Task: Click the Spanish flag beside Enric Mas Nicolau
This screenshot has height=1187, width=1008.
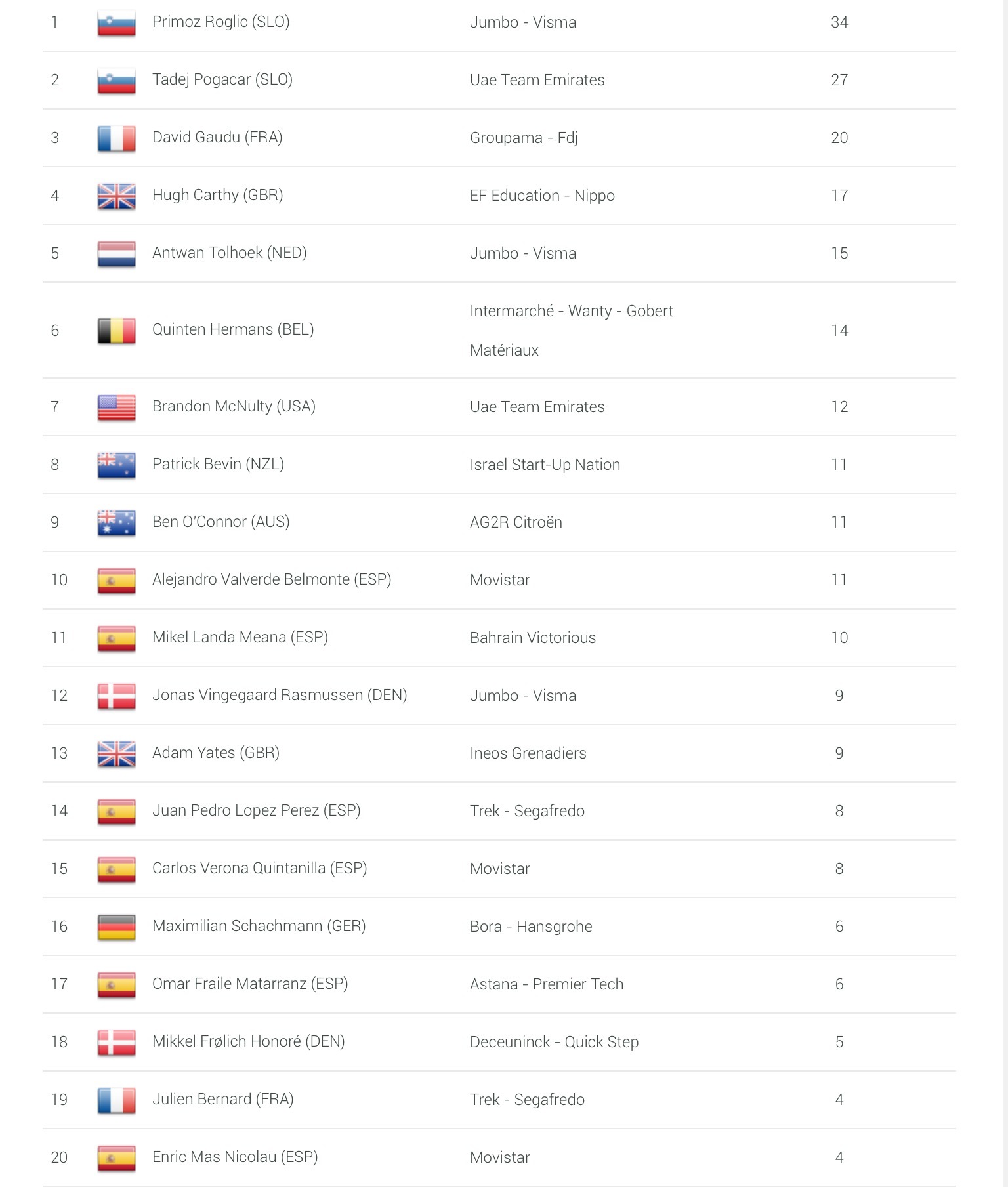Action: pos(116,1158)
